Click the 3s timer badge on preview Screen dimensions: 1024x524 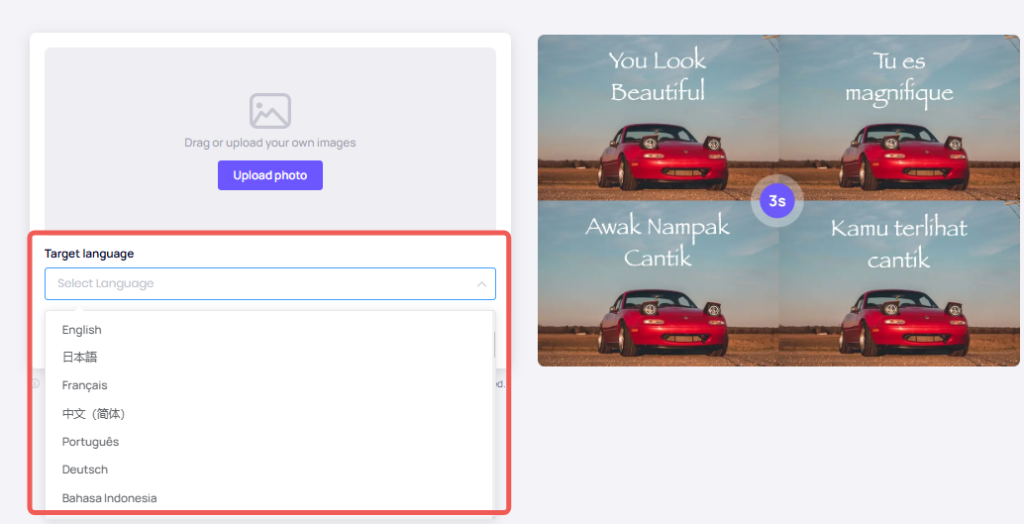coord(777,201)
